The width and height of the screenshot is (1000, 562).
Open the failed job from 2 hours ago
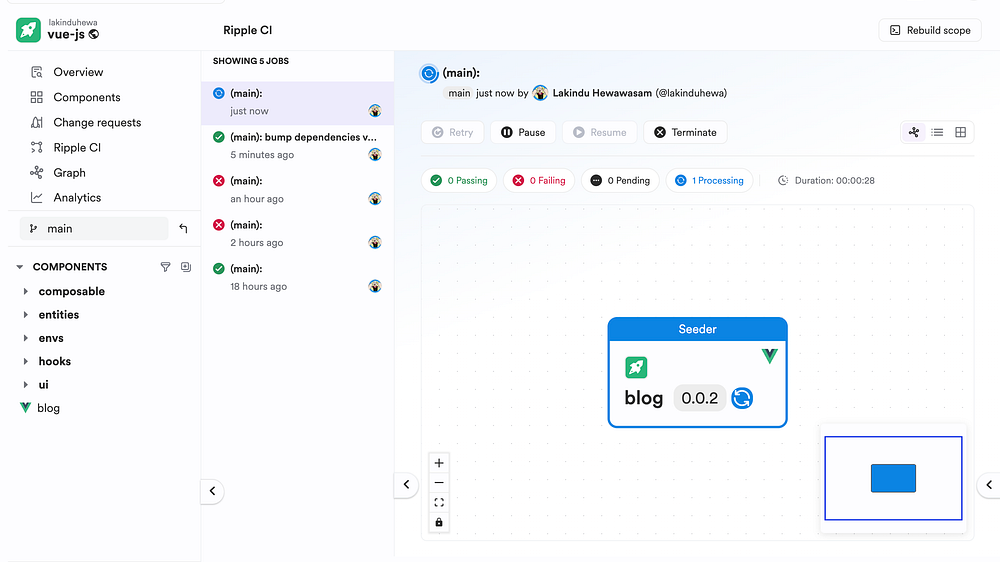point(297,233)
